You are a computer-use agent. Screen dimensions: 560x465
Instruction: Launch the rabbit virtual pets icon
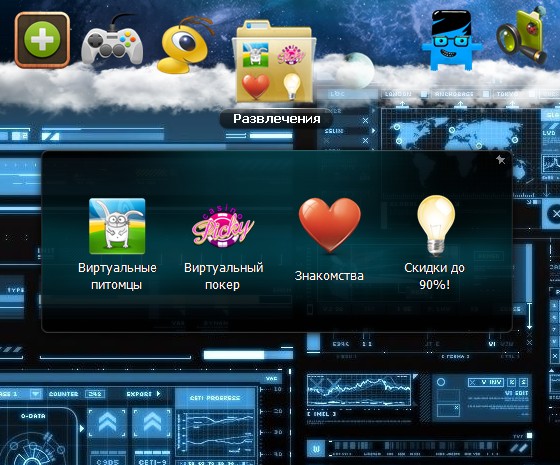(117, 226)
